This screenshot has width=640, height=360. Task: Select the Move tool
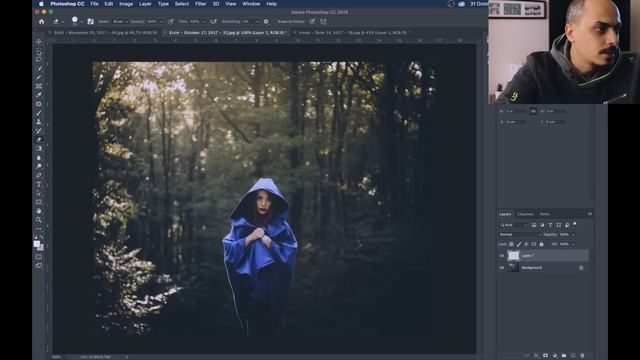39,42
